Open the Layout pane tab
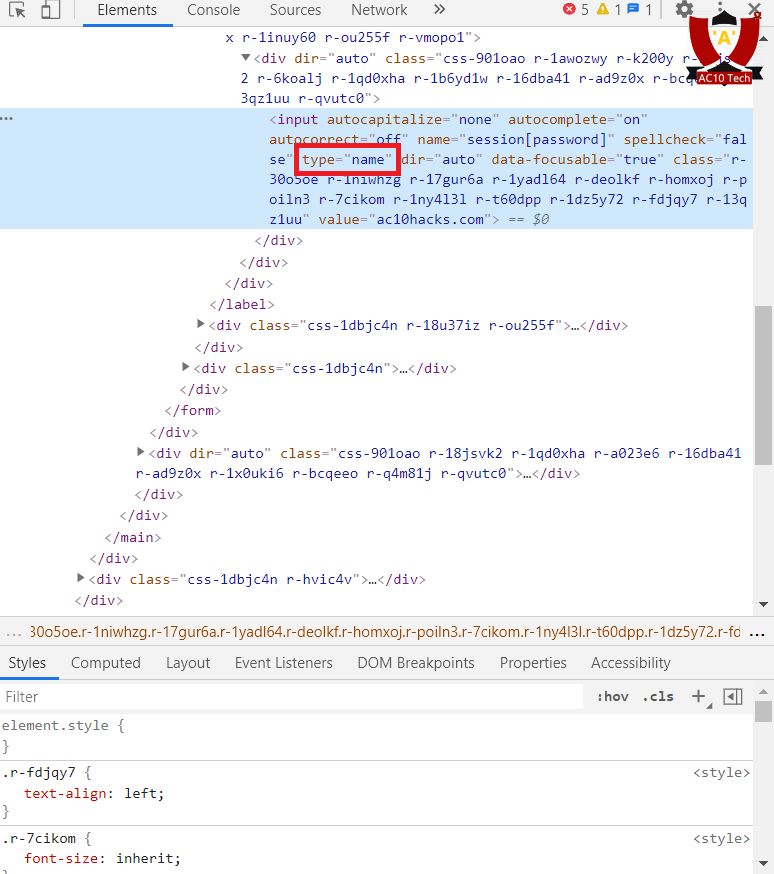 click(188, 663)
